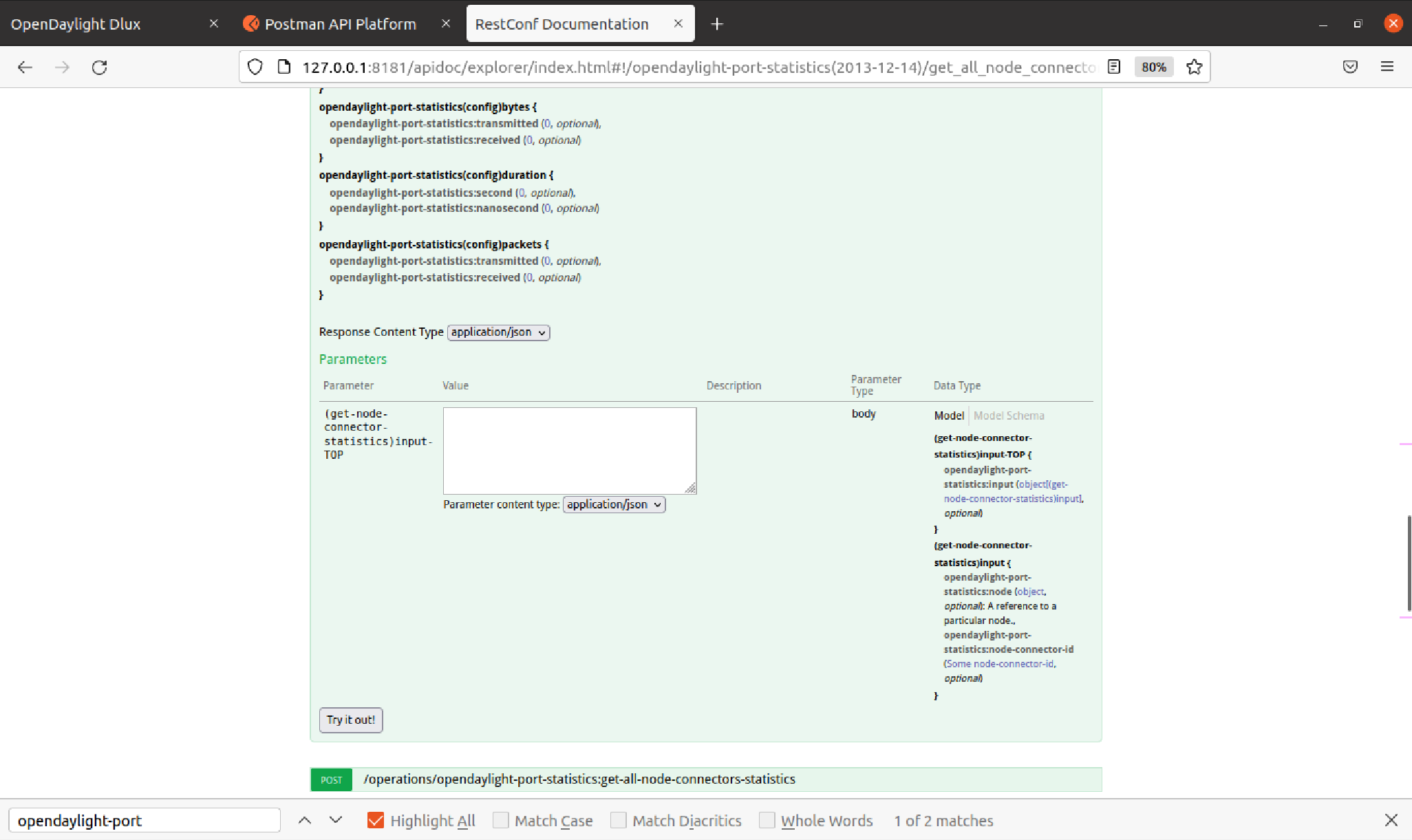Jump to next find match

coord(336,820)
